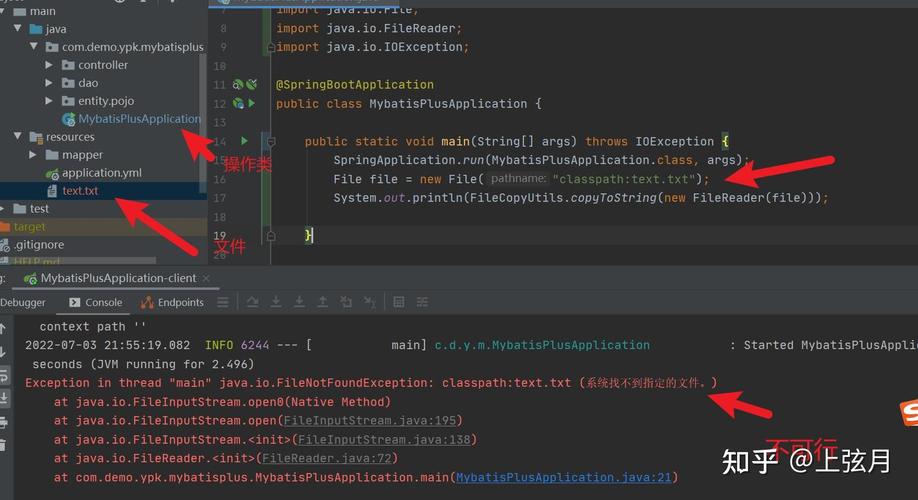The height and width of the screenshot is (500, 918).
Task: Click Spring bean gutter icon at line 11
Action: pyautogui.click(x=238, y=85)
